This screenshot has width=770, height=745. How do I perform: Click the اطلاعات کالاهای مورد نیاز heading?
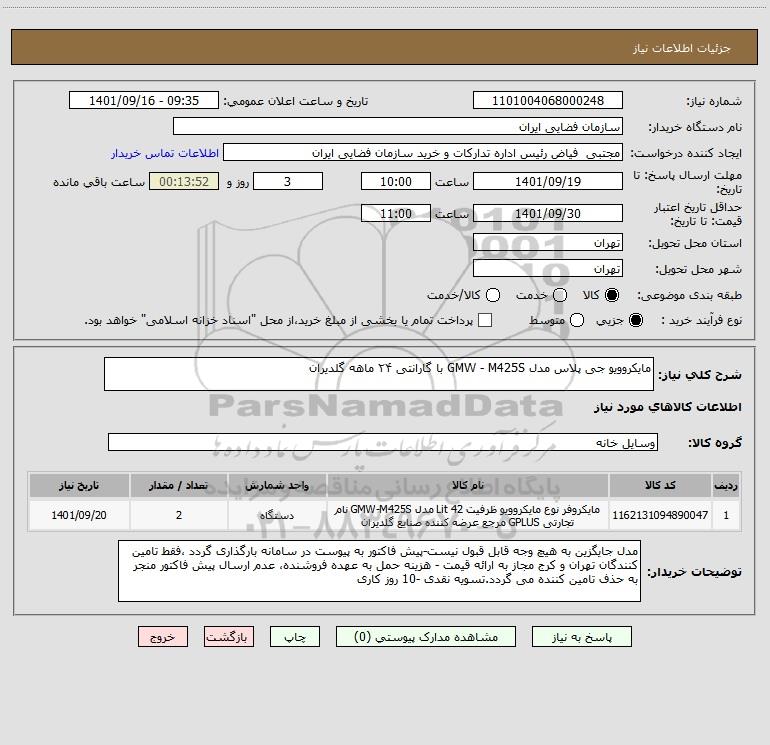[x=668, y=407]
